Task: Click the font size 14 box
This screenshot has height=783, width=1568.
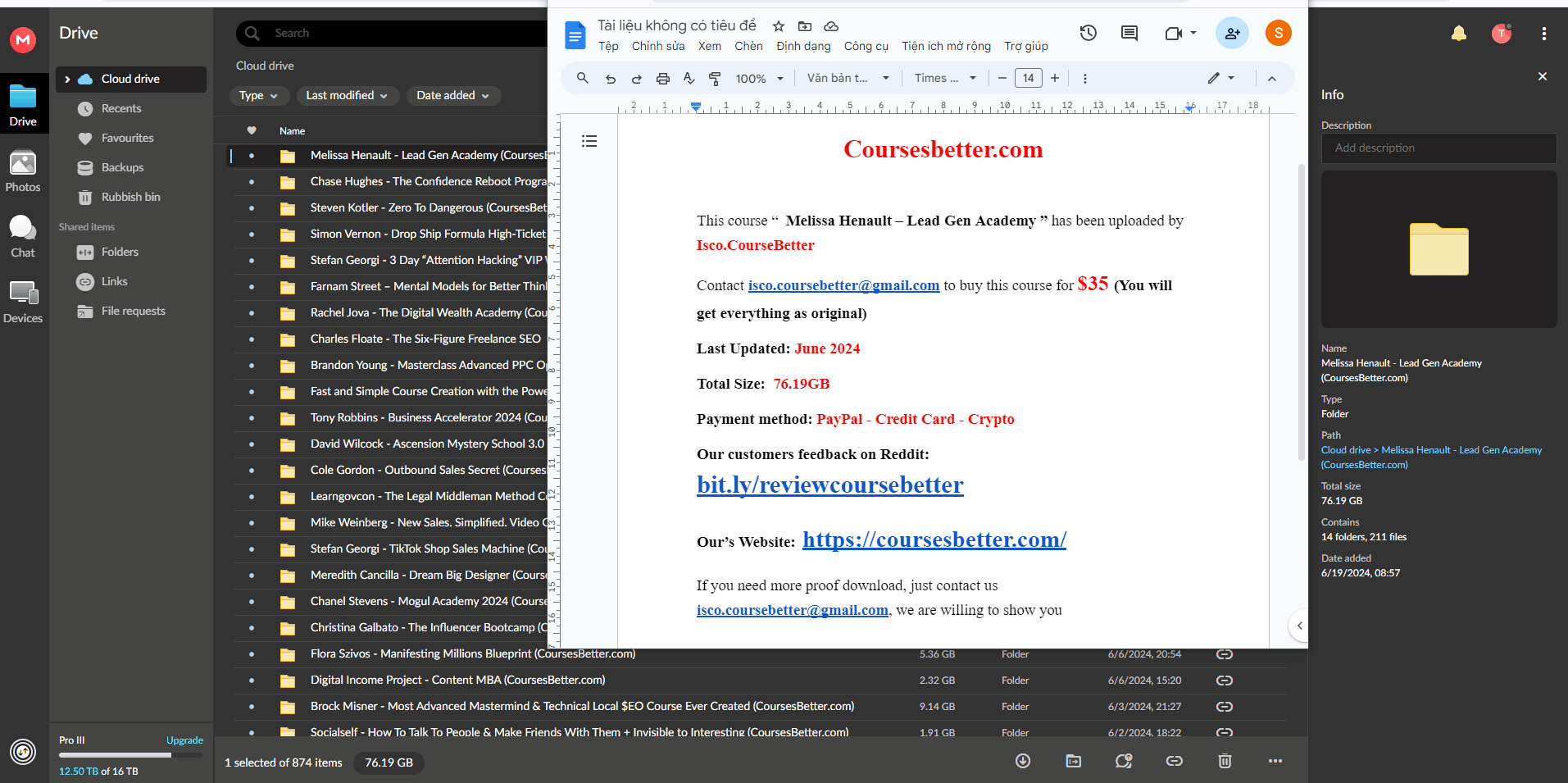Action: 1029,78
